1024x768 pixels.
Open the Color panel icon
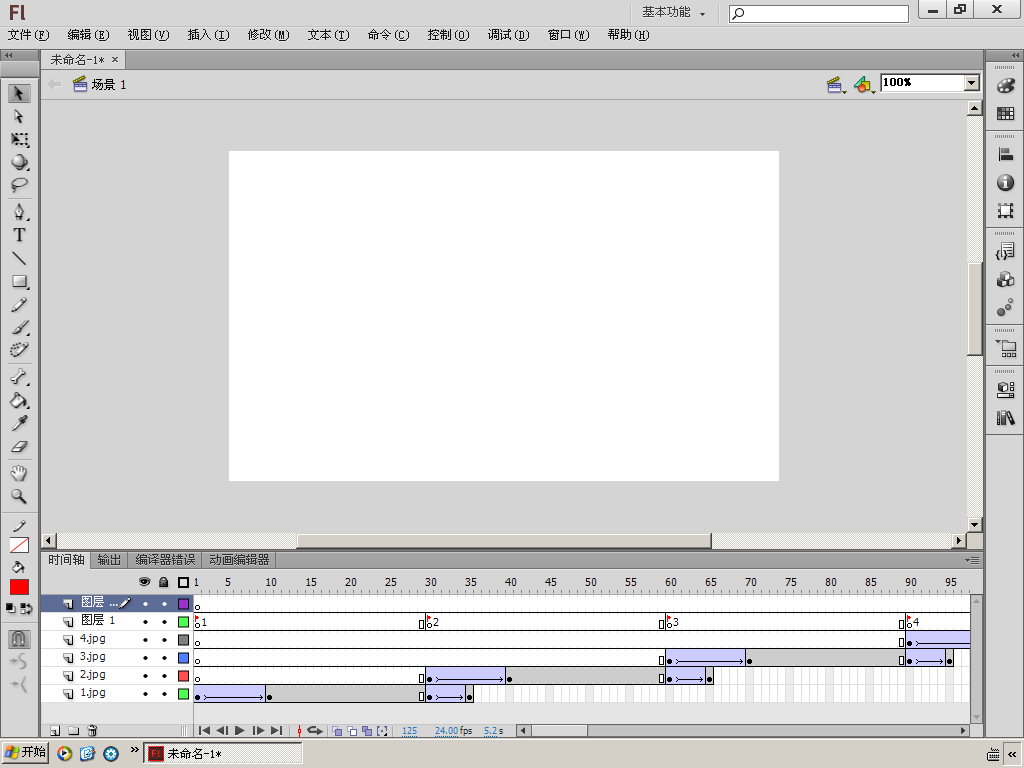(x=1005, y=86)
